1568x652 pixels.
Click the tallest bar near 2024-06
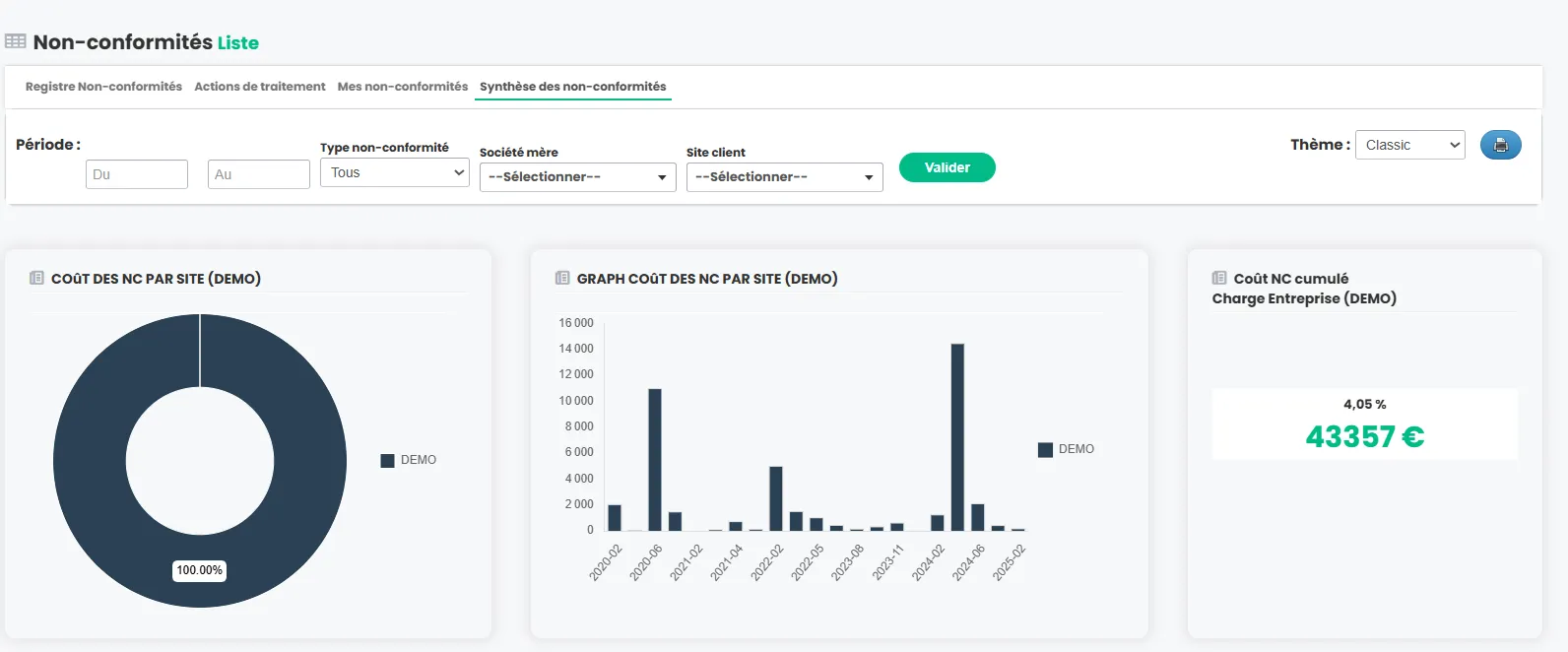pyautogui.click(x=957, y=437)
